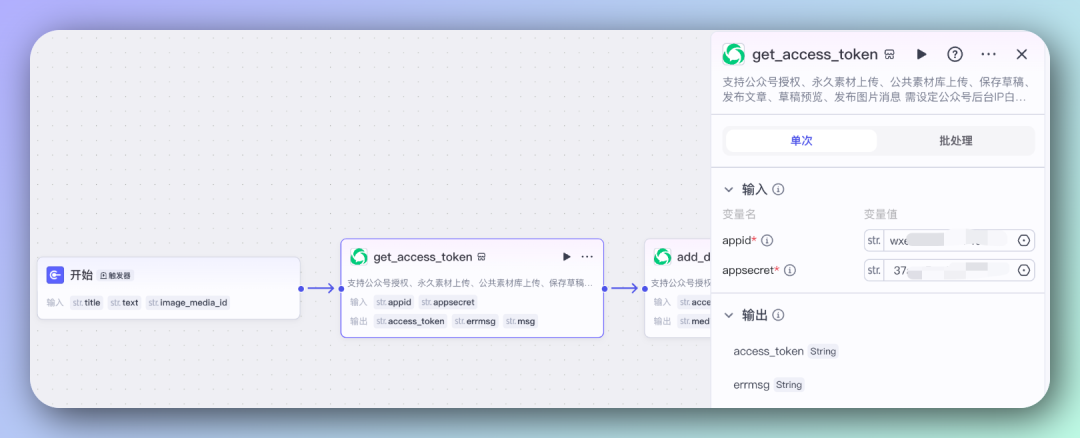Click the store icon on the canvas node title
Viewport: 1080px width, 438px height.
[x=481, y=257]
